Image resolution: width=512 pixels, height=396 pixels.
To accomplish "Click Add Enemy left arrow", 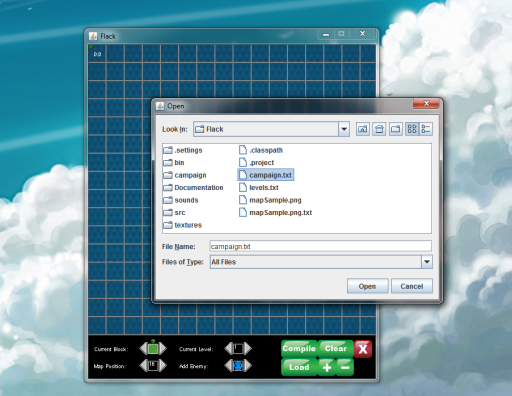I will click(x=228, y=366).
